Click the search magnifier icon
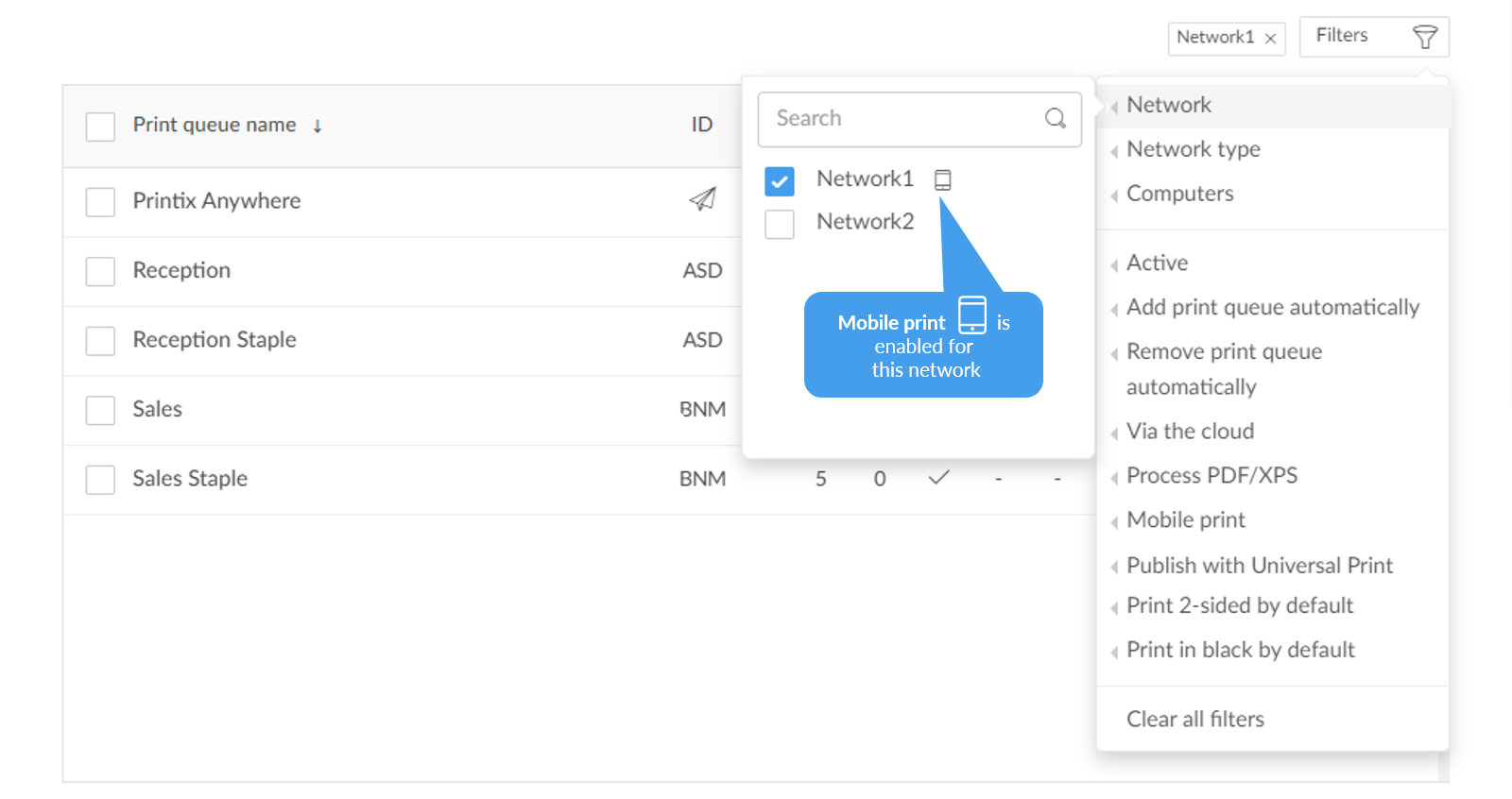The image size is (1512, 799). [x=1055, y=118]
